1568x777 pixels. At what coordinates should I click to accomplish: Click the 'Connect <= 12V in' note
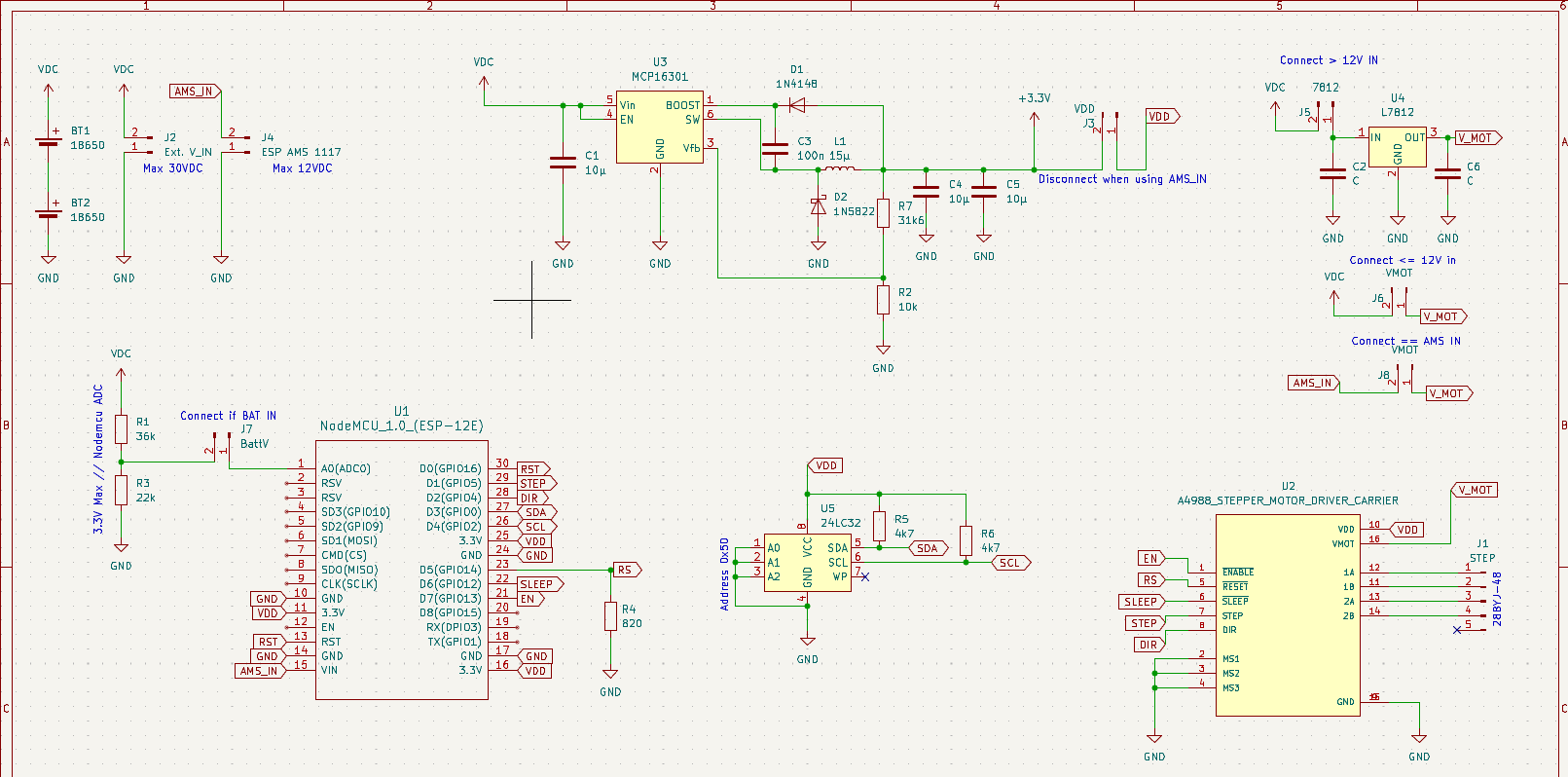click(1403, 260)
